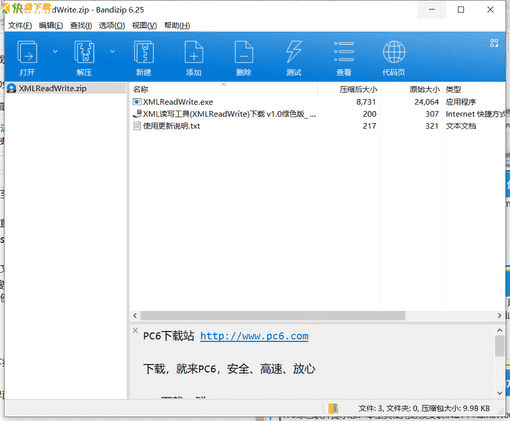Click the comment pane vertical scrollbar thumb
This screenshot has width=510, height=421.
tap(499, 346)
